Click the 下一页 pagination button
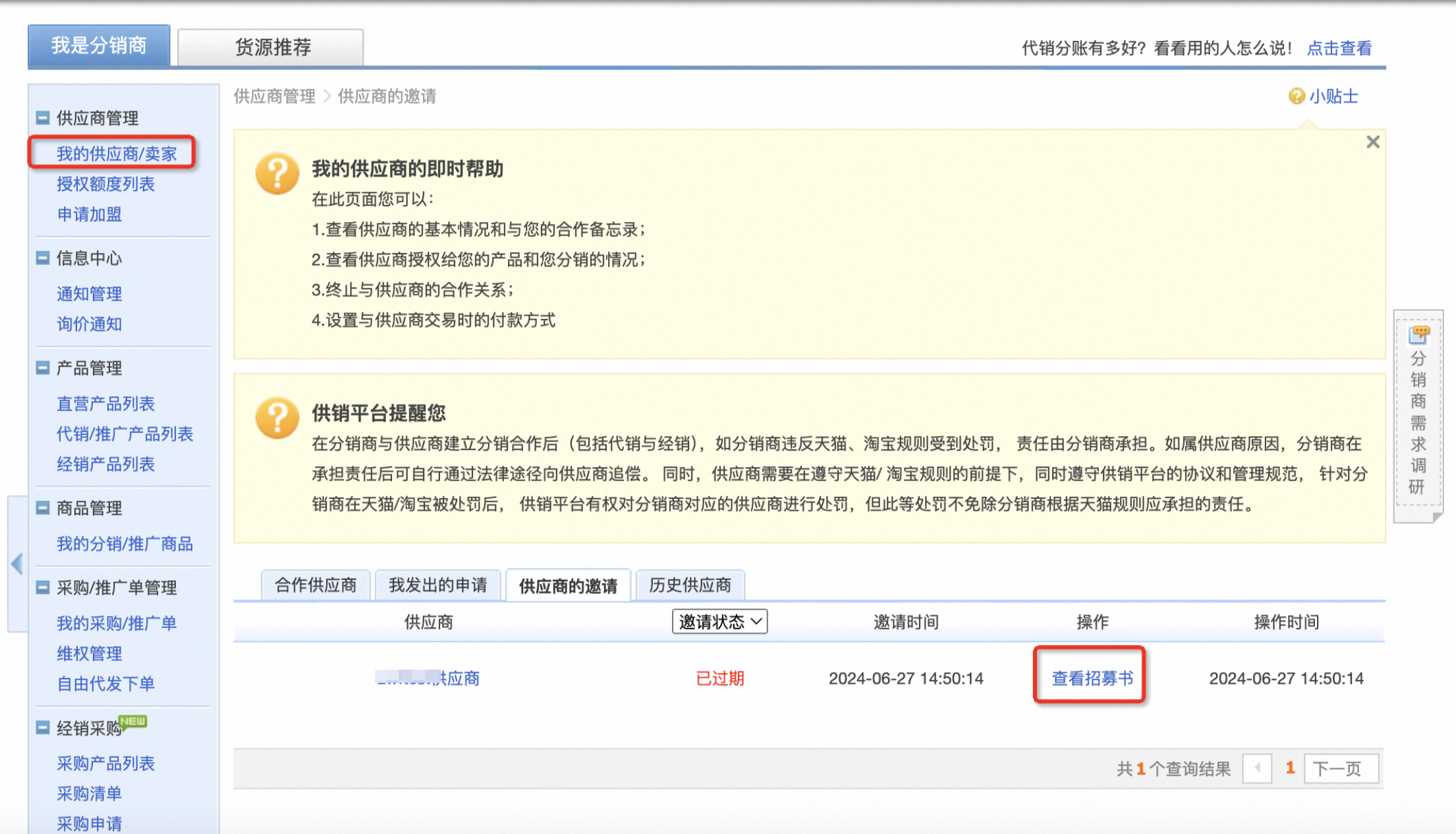This screenshot has width=1456, height=834. click(x=1341, y=768)
